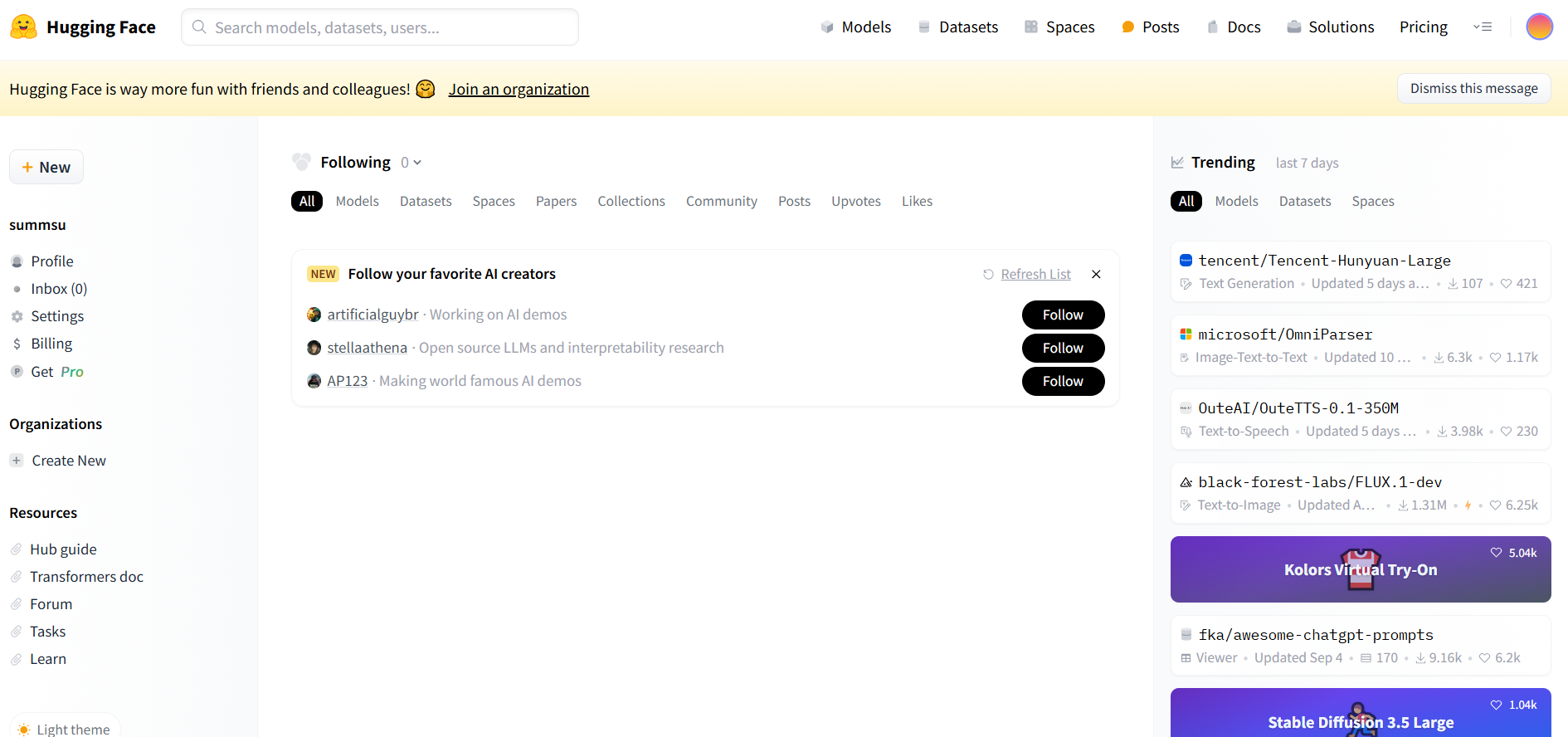Select Datasets tab under Trending
Viewport: 1568px width, 737px height.
1305,201
